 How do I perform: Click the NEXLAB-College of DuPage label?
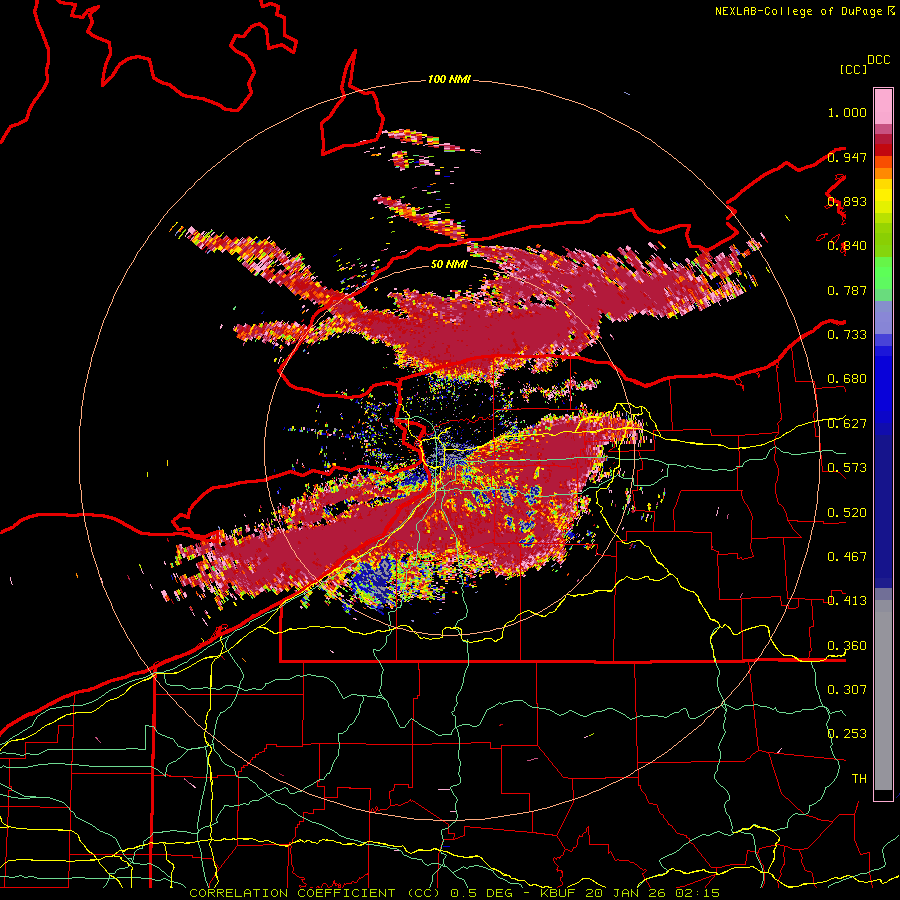[x=798, y=11]
